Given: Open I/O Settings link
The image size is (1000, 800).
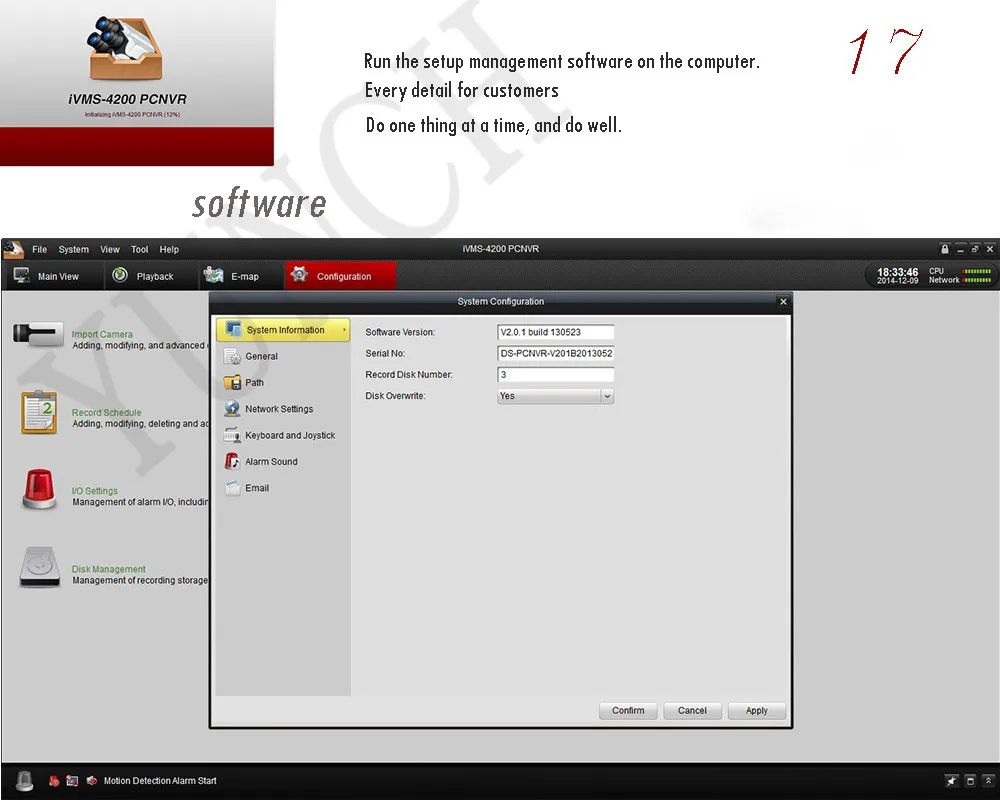Looking at the screenshot, I should (x=94, y=491).
